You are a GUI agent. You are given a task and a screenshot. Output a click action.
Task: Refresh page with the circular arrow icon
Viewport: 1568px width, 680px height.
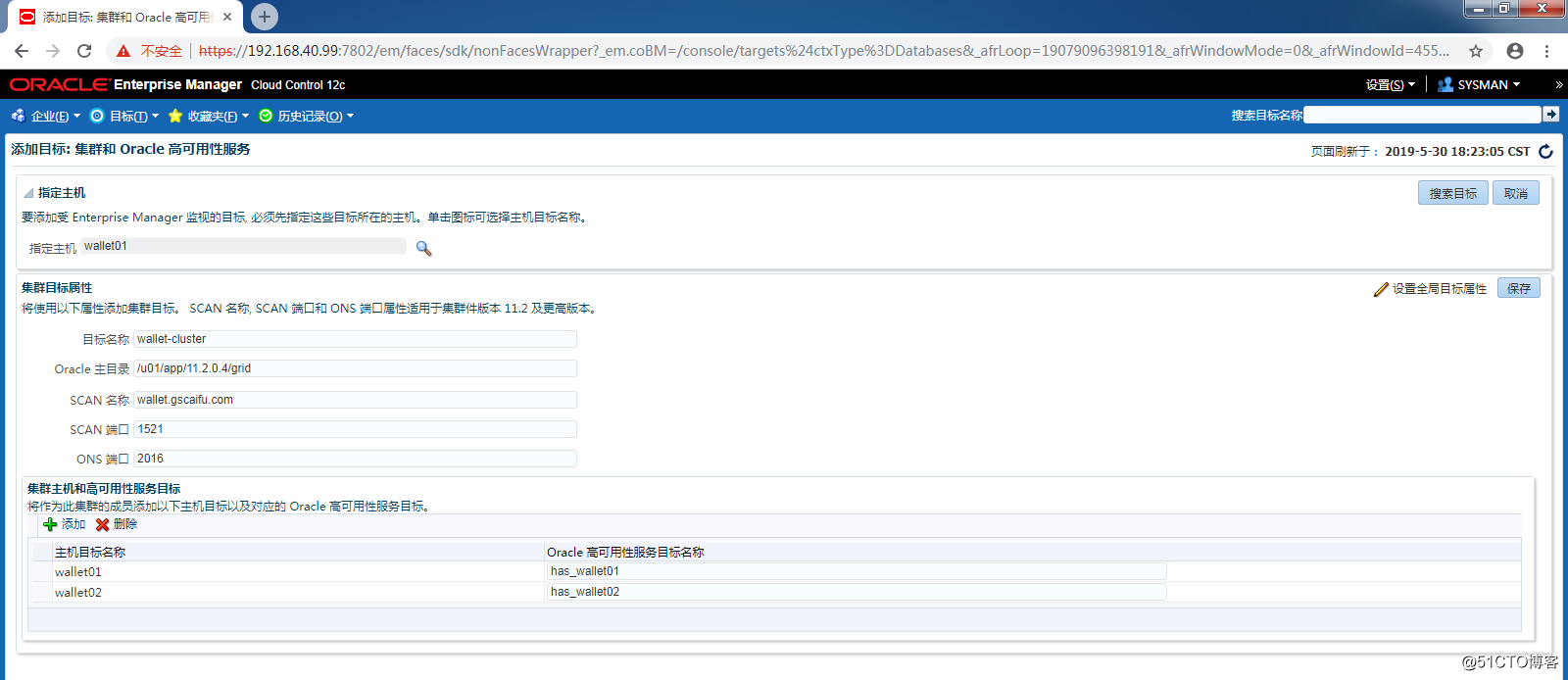(1545, 151)
